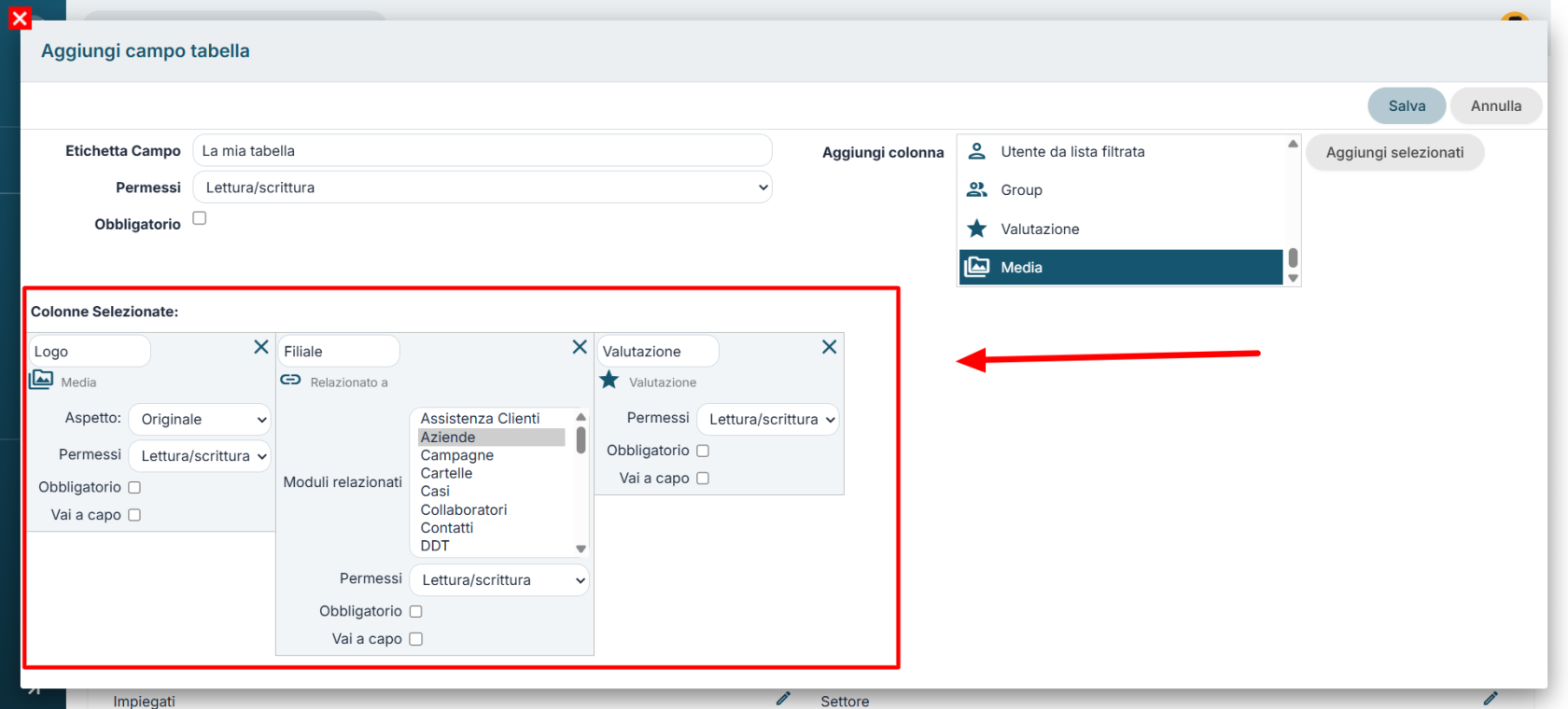The image size is (1568, 709).
Task: Toggle the main Obbligatorio checkbox
Action: (200, 218)
